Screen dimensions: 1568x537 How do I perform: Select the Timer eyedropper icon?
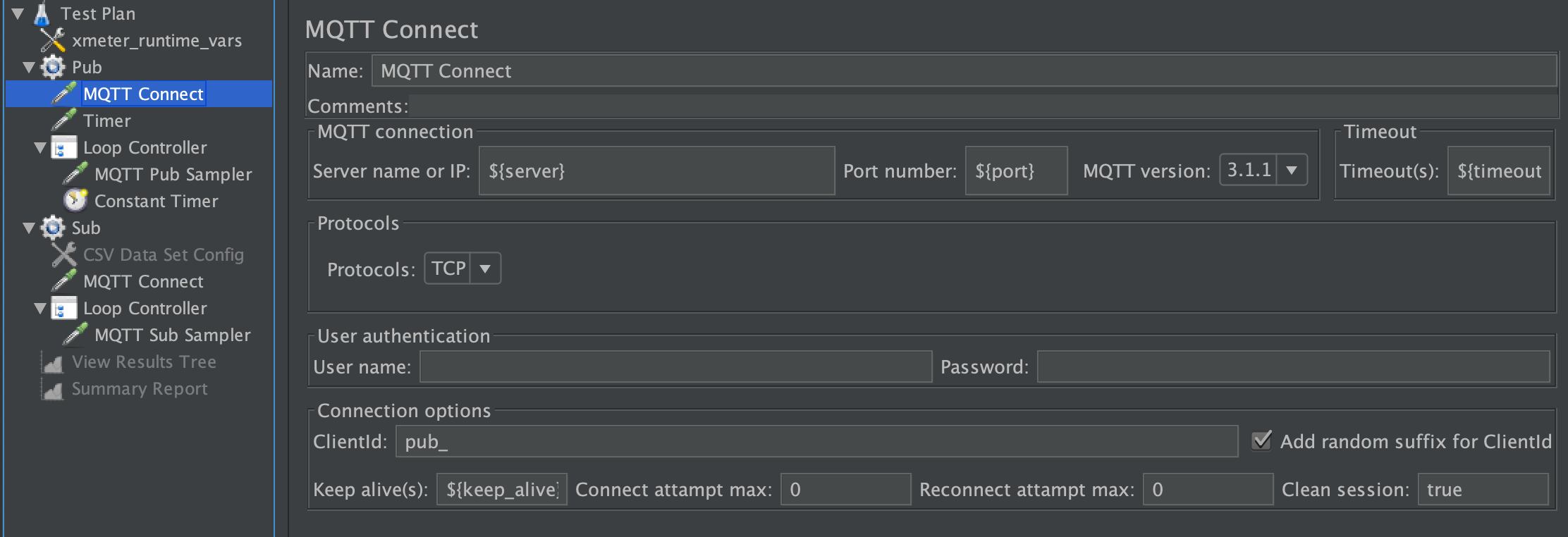click(65, 120)
